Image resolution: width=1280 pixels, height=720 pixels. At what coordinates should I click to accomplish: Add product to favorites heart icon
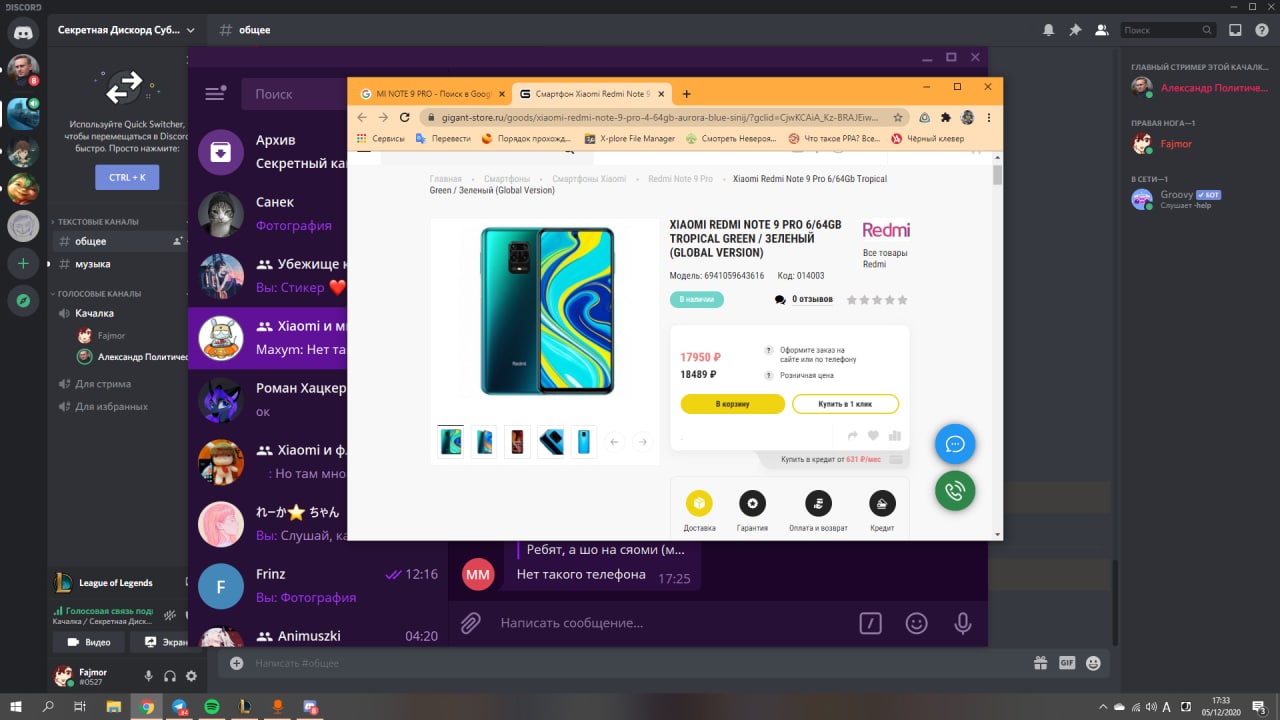[873, 435]
